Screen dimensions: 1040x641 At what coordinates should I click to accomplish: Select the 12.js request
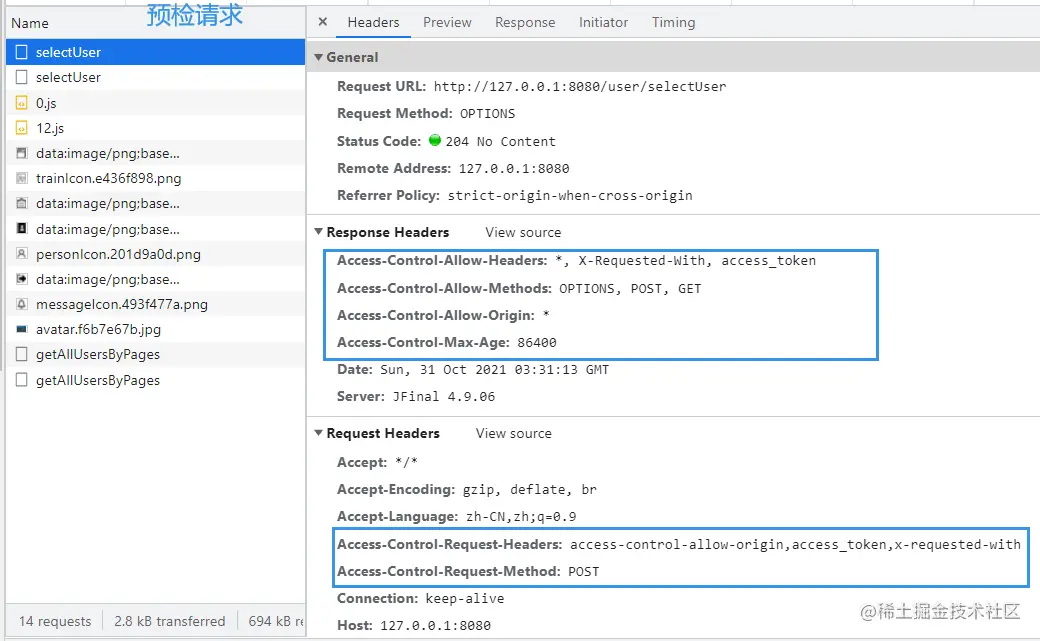(x=155, y=129)
